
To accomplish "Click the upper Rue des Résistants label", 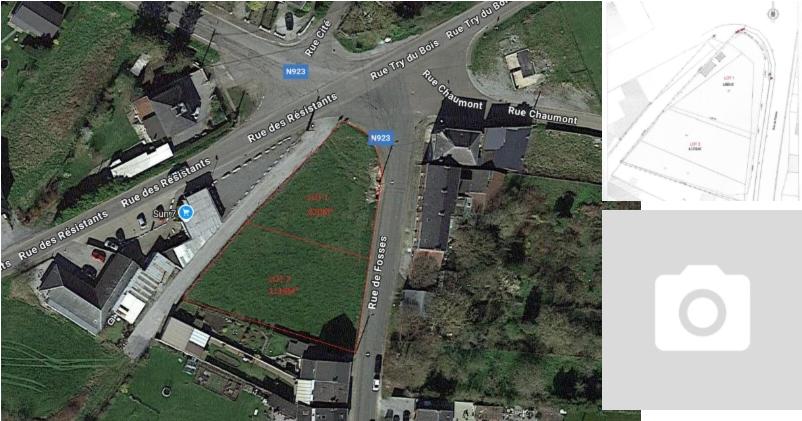I will (x=292, y=118).
